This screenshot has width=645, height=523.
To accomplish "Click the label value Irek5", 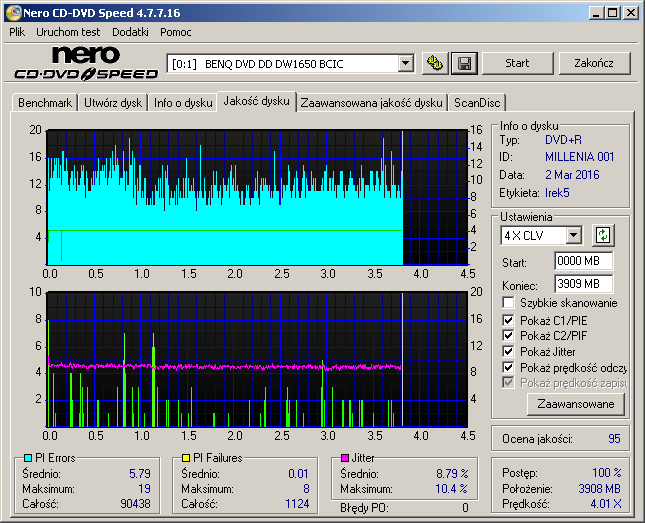I will [x=557, y=193].
